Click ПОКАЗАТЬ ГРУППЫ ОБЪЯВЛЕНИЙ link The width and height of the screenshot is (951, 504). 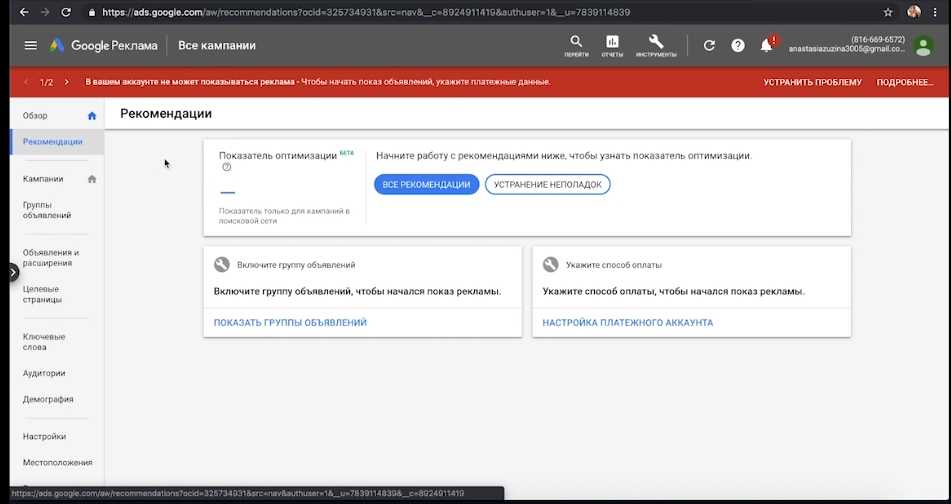point(290,323)
